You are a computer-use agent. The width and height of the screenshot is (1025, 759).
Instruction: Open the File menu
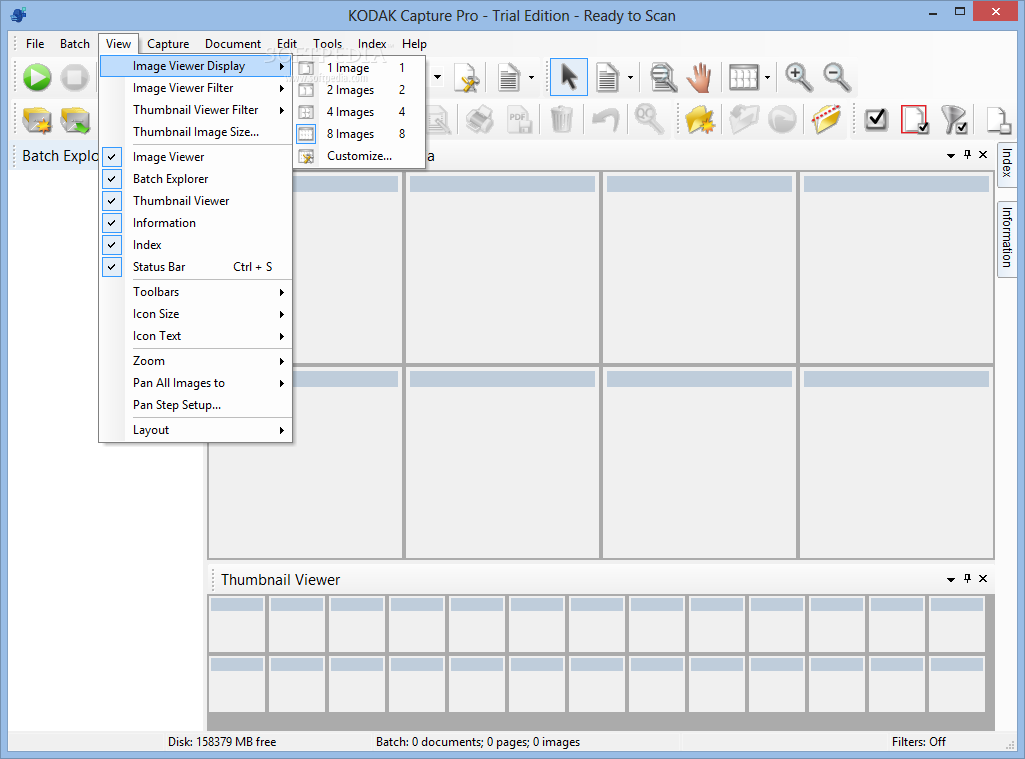tap(35, 44)
